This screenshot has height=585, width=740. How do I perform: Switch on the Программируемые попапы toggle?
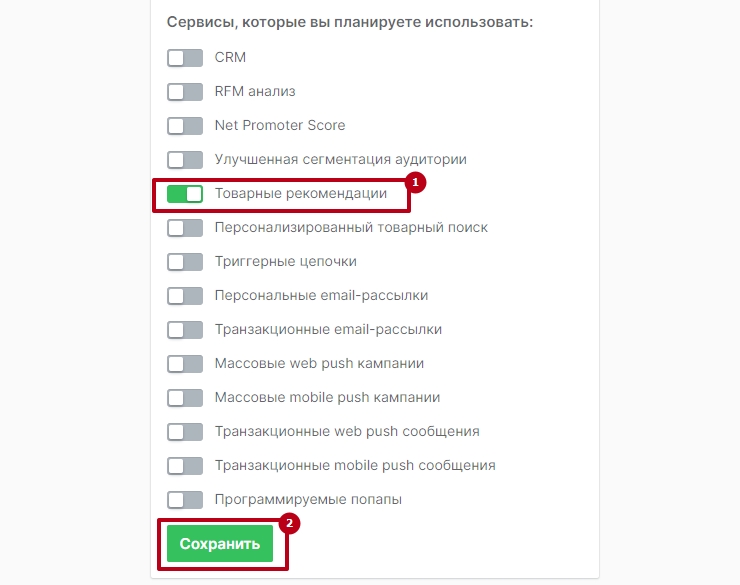(x=185, y=500)
